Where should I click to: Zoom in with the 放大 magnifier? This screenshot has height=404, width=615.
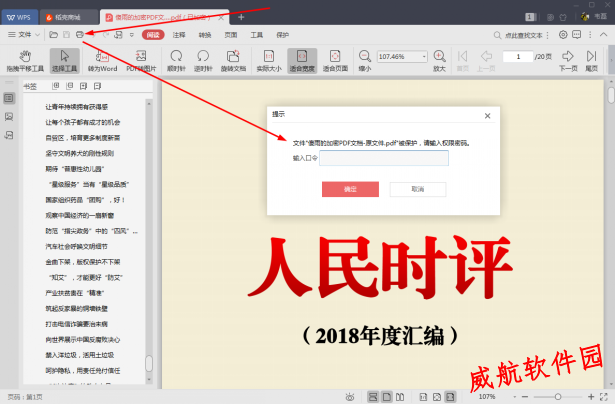439,61
